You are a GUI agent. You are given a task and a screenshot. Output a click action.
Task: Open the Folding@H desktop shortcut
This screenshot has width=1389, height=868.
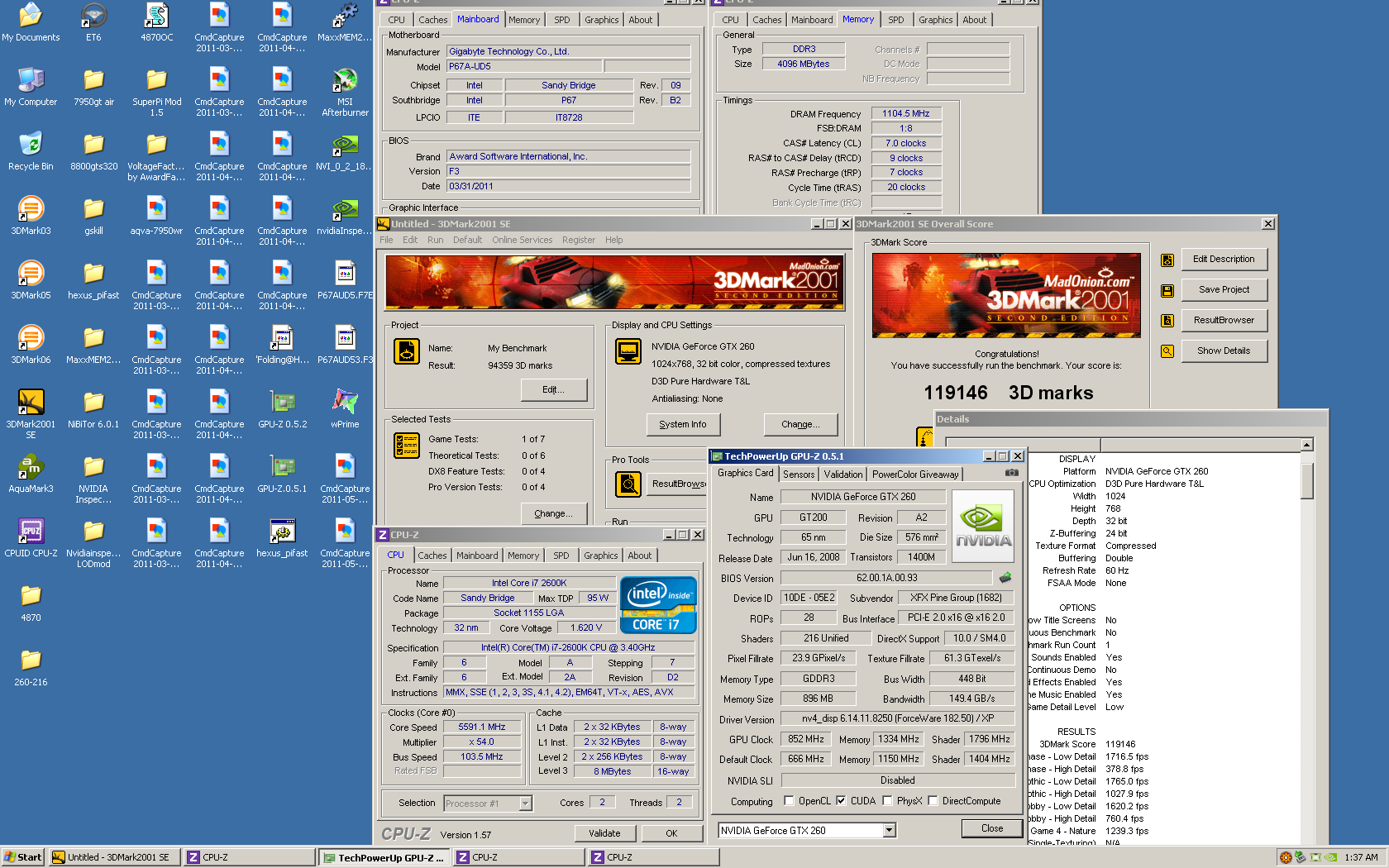point(282,344)
